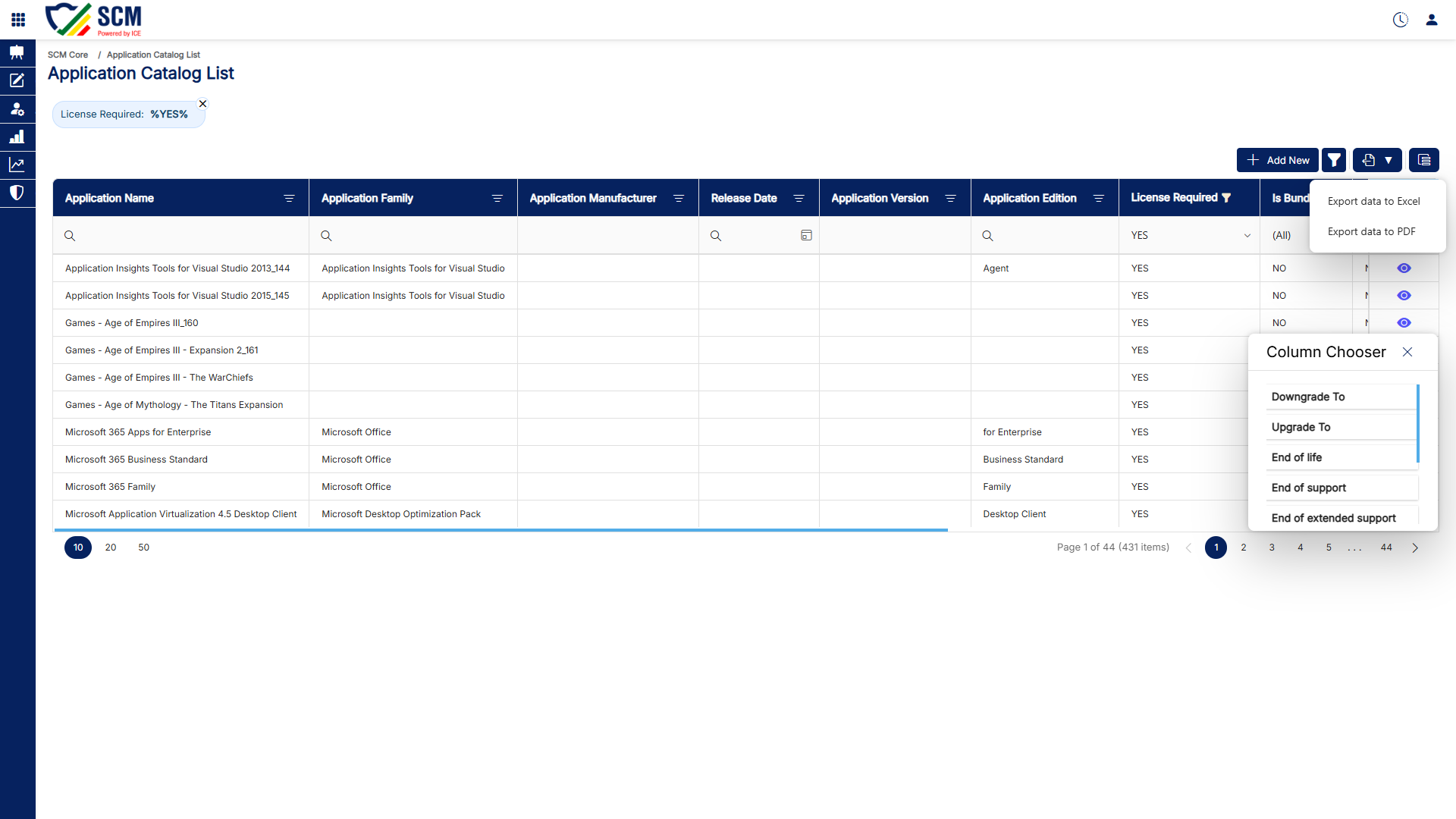Select Upgrade To in Column Chooser
This screenshot has width=1456, height=819.
pos(1341,427)
